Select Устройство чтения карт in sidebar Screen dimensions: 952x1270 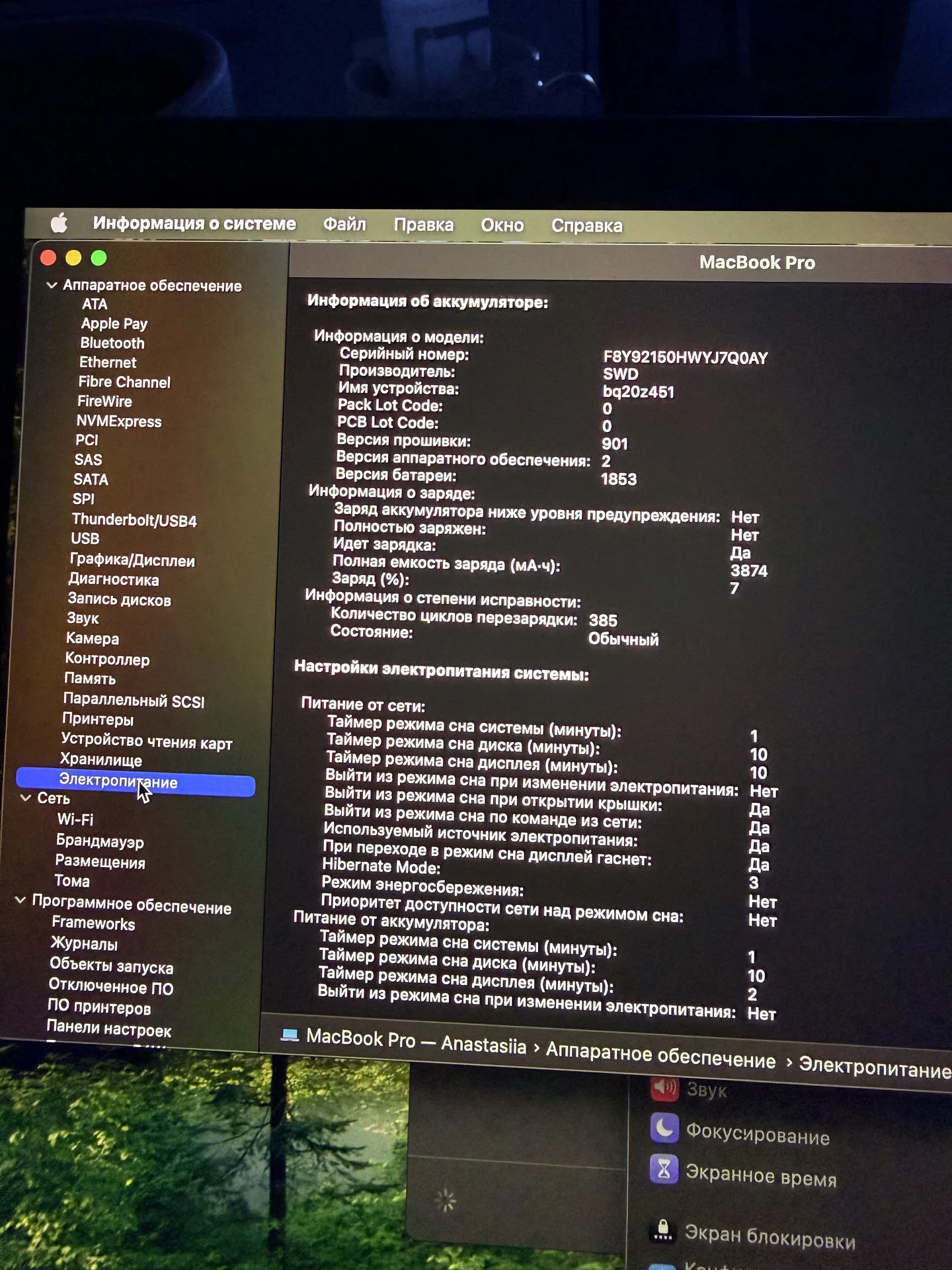point(147,741)
